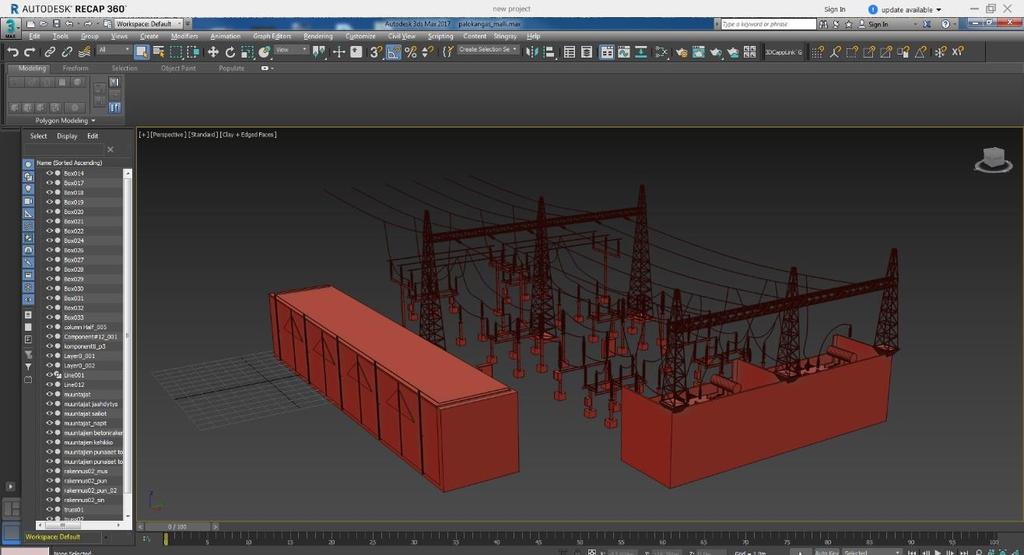The image size is (1024, 555).
Task: Toggle Spinner Snap button
Action: tap(427, 52)
